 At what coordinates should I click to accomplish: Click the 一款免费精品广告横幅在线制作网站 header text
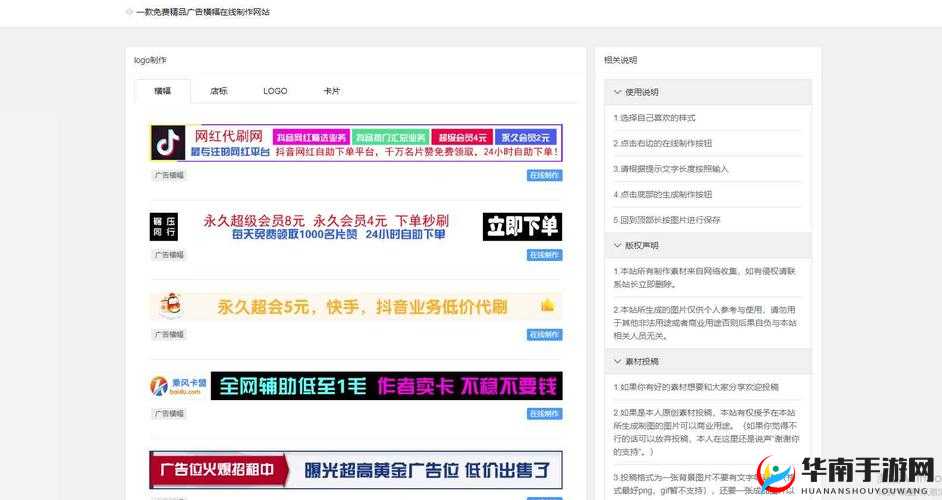pyautogui.click(x=202, y=12)
